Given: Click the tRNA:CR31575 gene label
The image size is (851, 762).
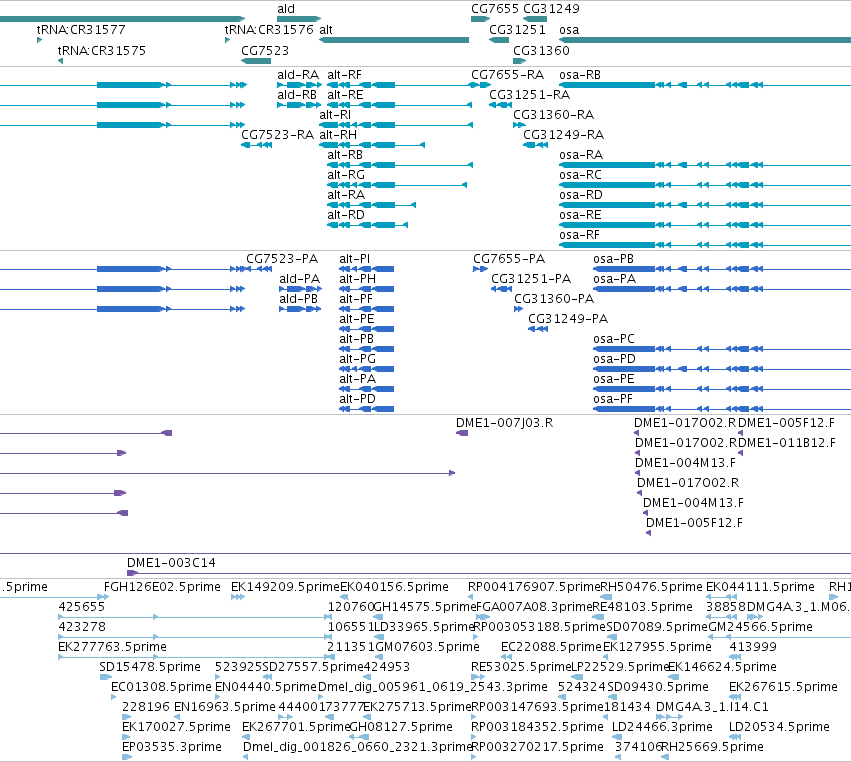Looking at the screenshot, I should [101, 50].
